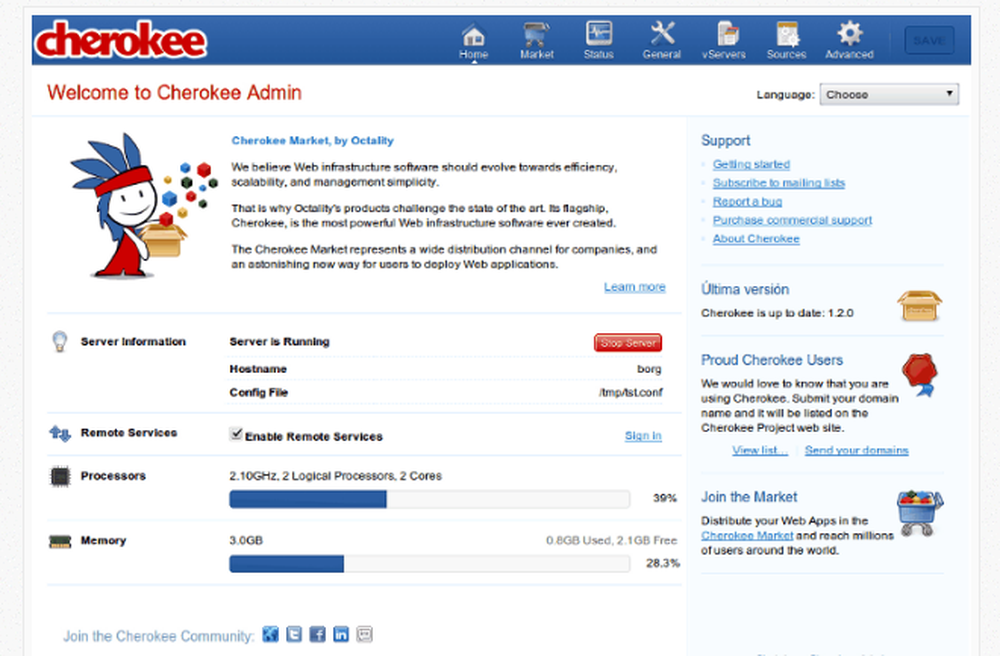Open the Language dropdown
The image size is (1000, 656).
pyautogui.click(x=889, y=94)
